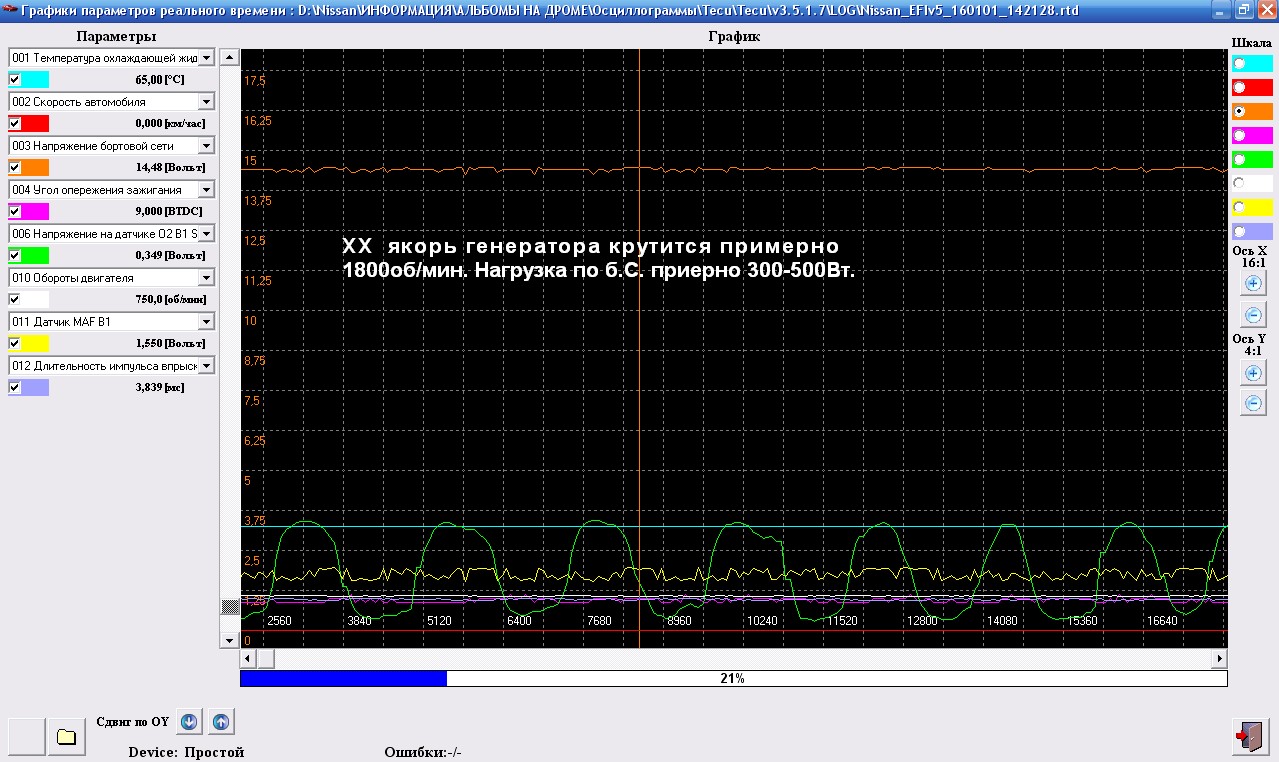Uncheck the cyan coolant temperature checkbox
This screenshot has width=1279, height=762.
pyautogui.click(x=15, y=79)
